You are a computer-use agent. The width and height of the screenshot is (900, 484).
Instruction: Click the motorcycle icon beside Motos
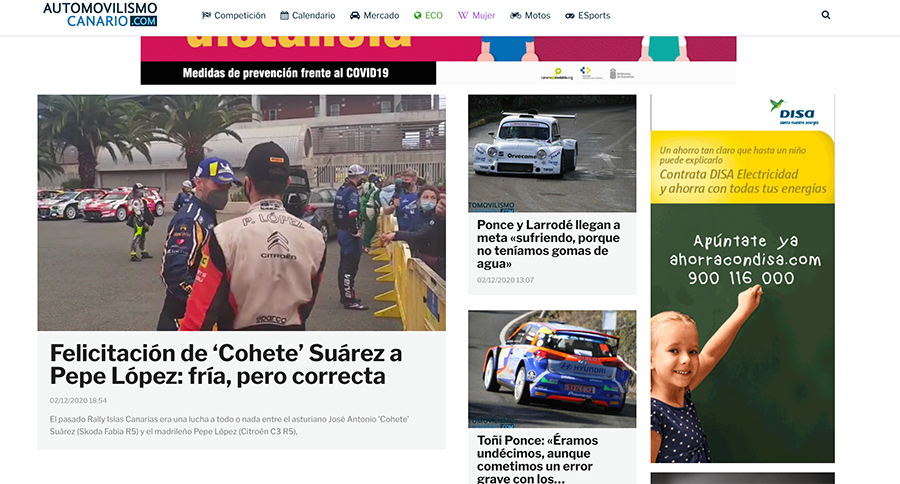coord(515,16)
